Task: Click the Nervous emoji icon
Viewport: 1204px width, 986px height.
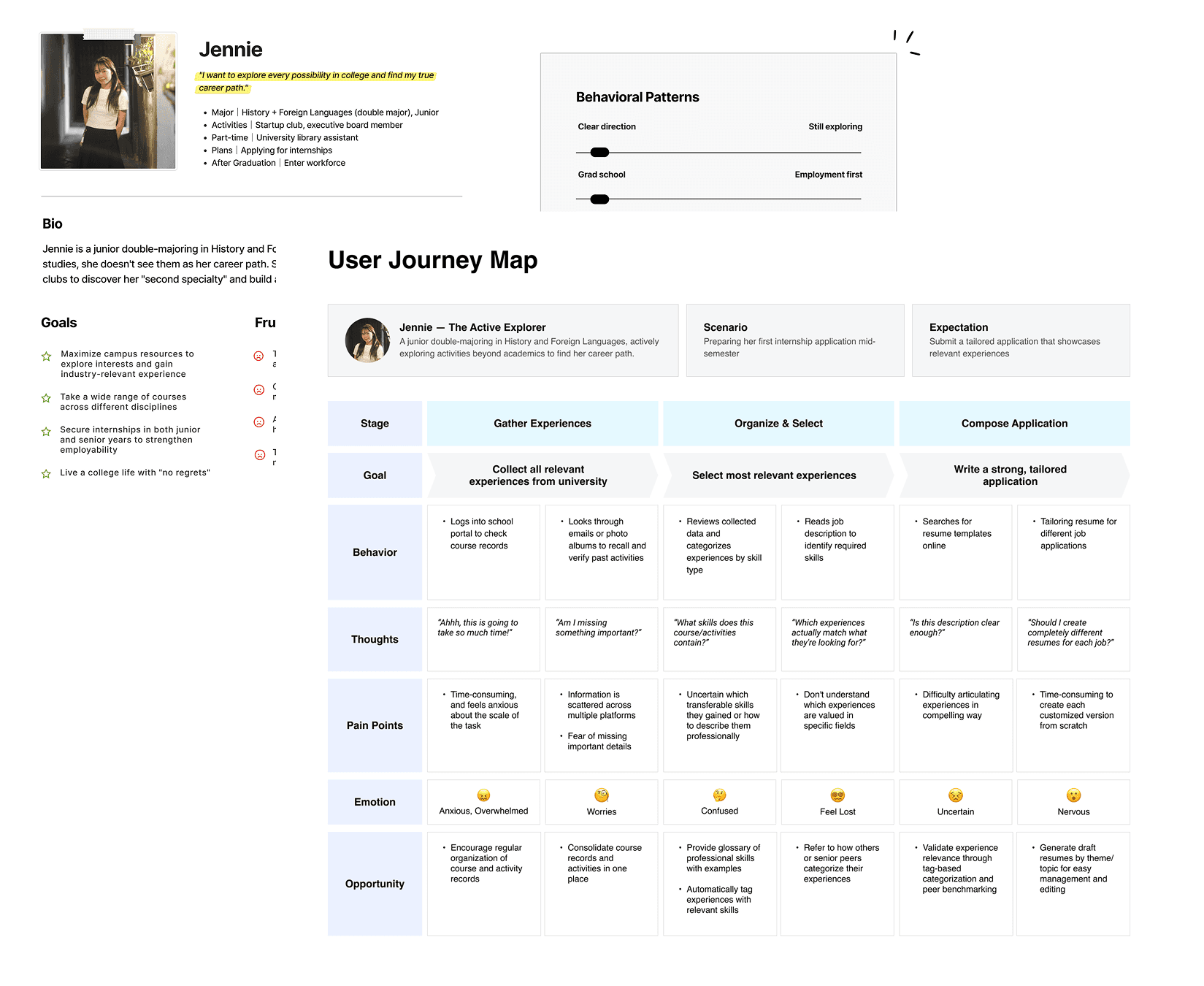Action: pyautogui.click(x=1073, y=795)
